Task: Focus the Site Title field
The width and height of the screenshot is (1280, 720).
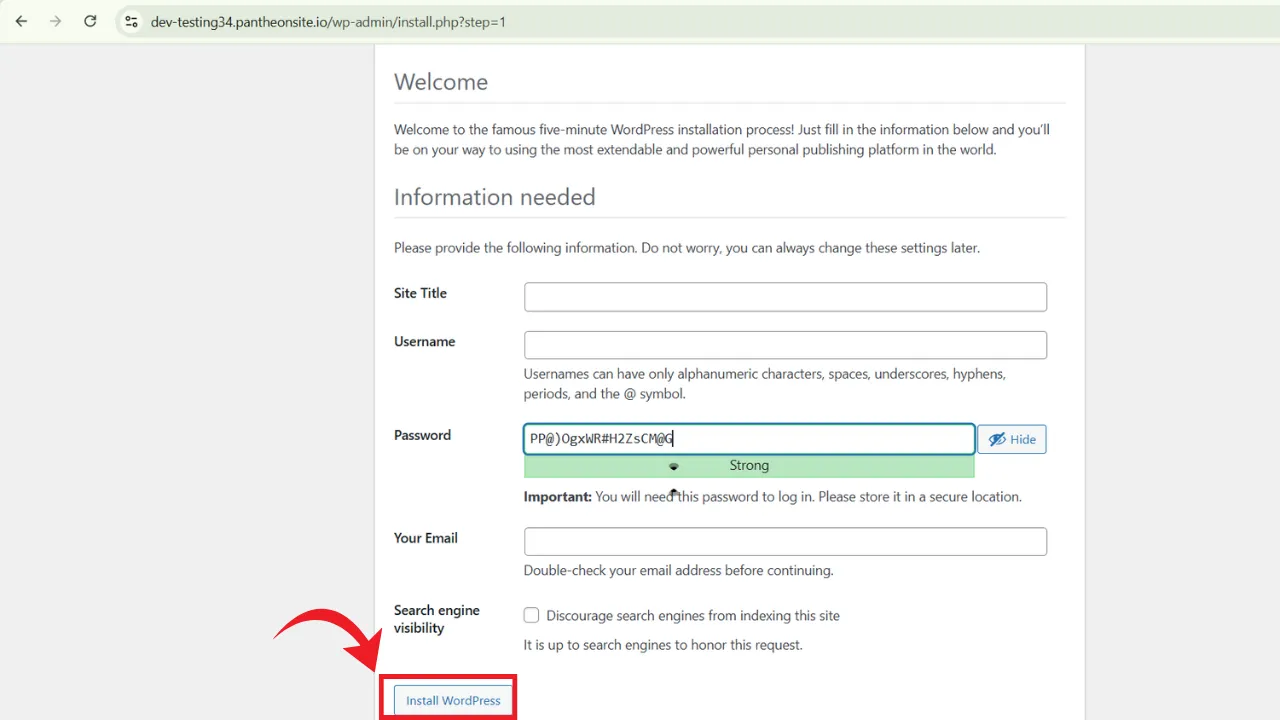Action: [x=785, y=297]
